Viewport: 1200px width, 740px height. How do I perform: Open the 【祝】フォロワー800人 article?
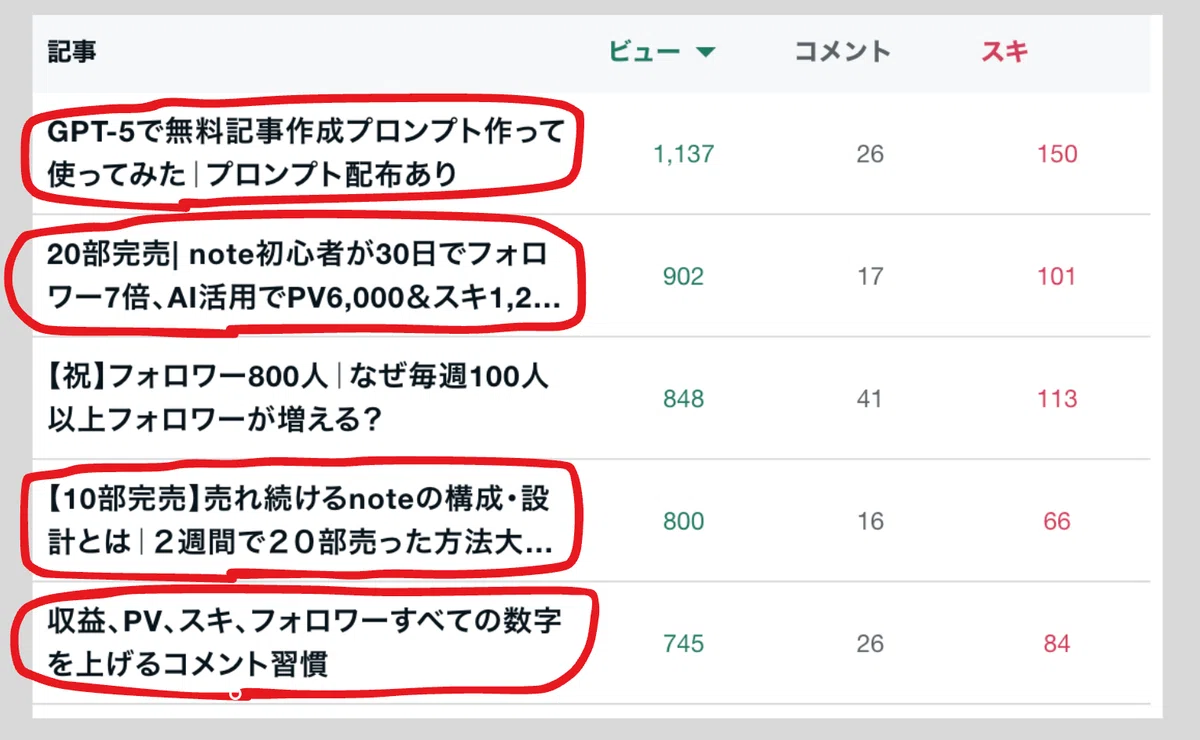(298, 399)
